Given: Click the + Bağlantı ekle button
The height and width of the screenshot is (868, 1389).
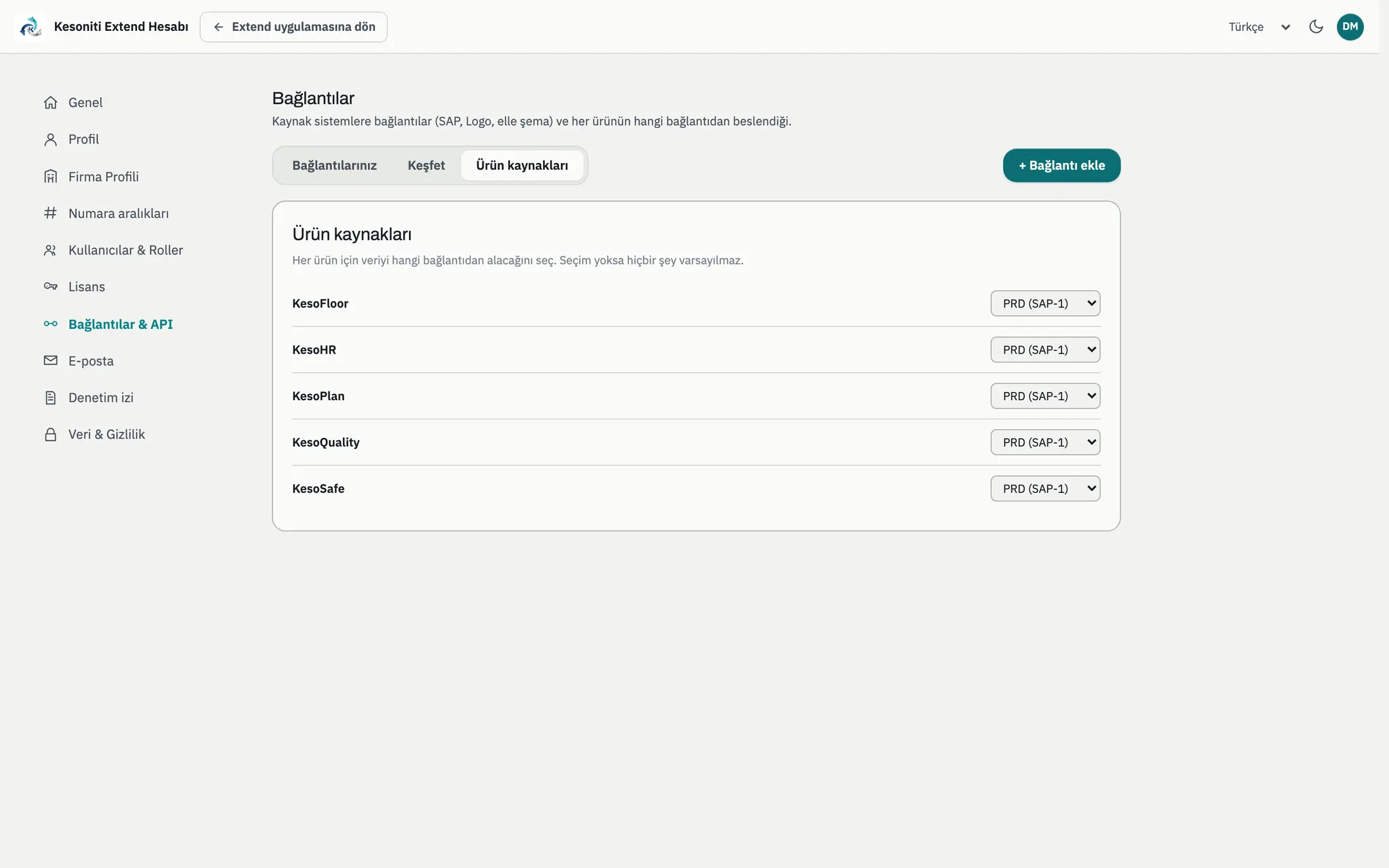Looking at the screenshot, I should point(1061,165).
